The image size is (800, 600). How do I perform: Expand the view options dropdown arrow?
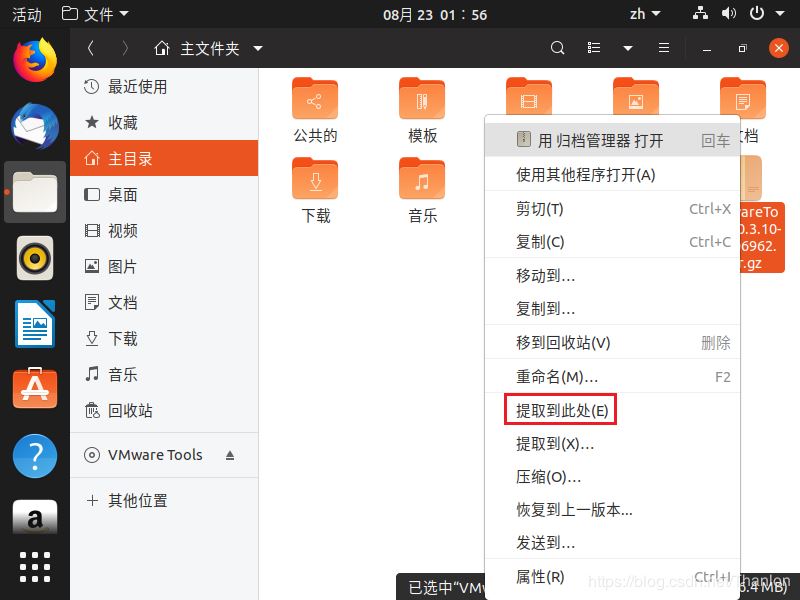tap(628, 48)
